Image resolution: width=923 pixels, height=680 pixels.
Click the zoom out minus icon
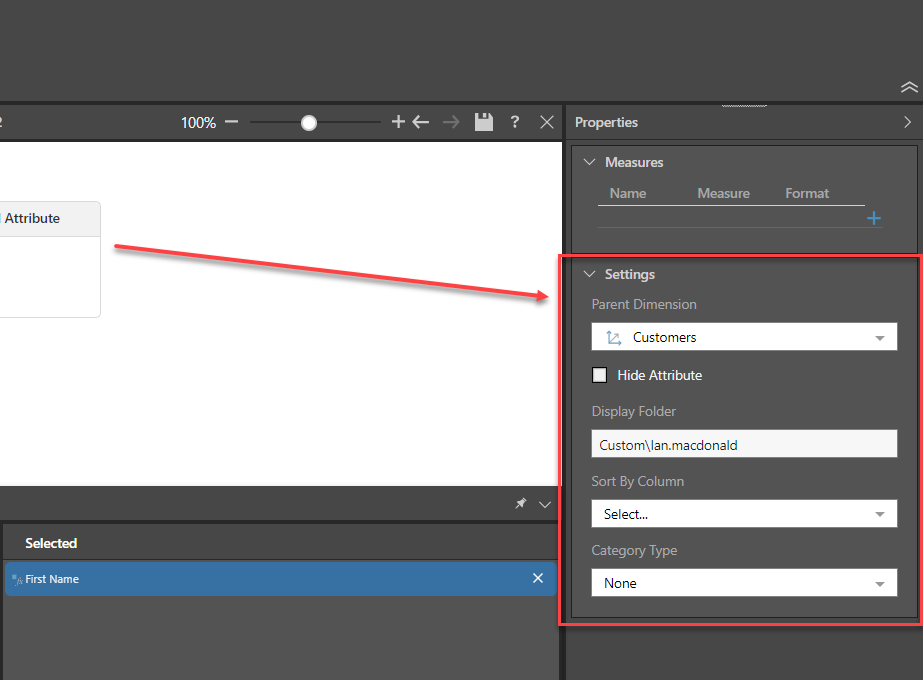(x=232, y=122)
